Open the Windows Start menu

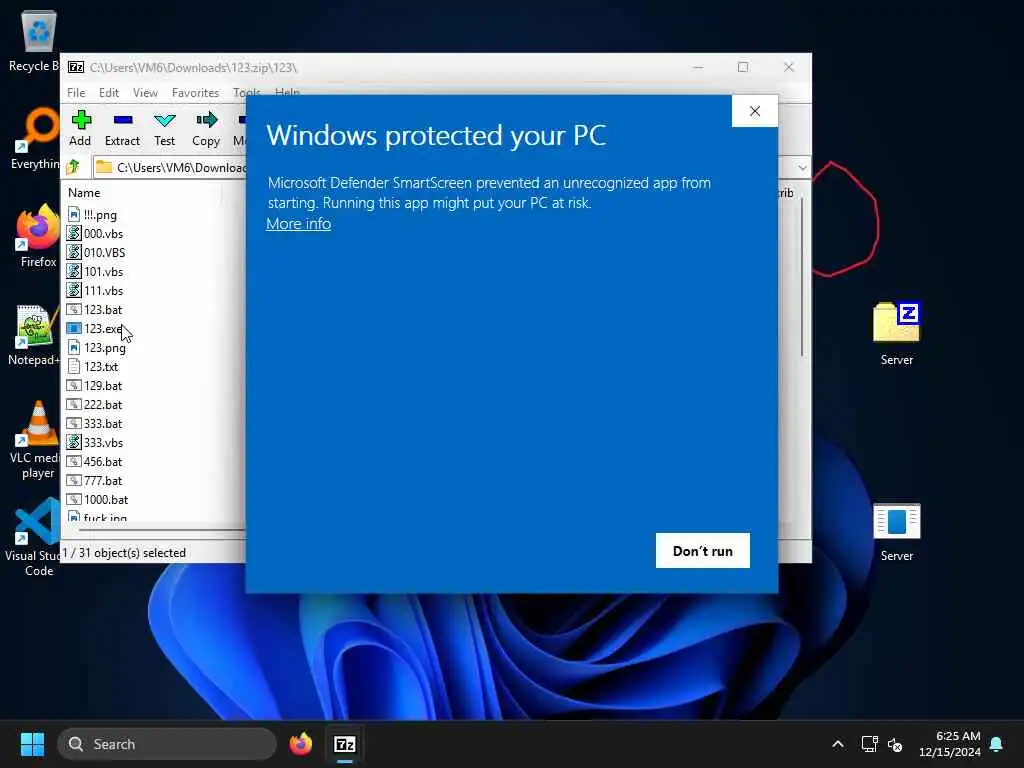click(x=32, y=744)
